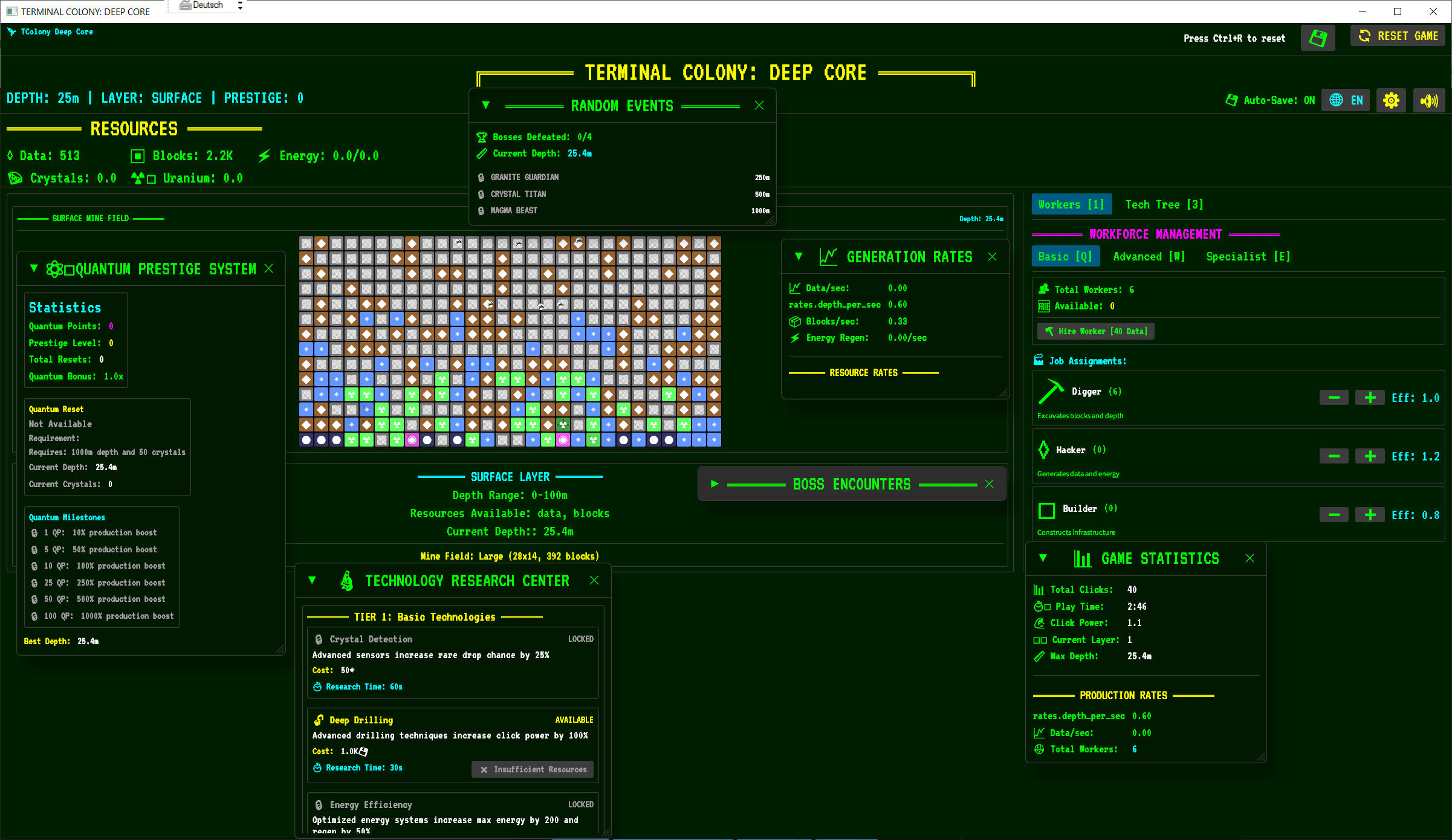The width and height of the screenshot is (1452, 840).
Task: Click the Digger pickaxe icon
Action: point(1051,392)
